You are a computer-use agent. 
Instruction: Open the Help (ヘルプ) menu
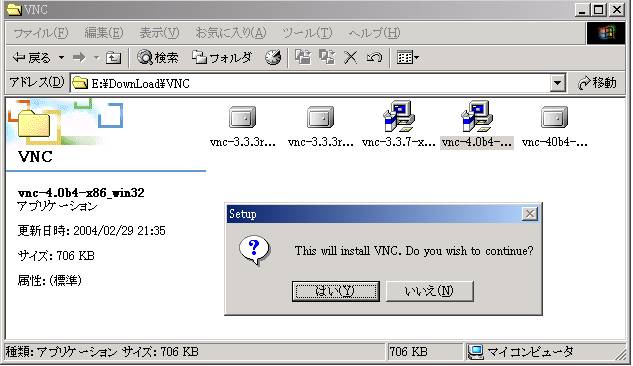point(374,33)
